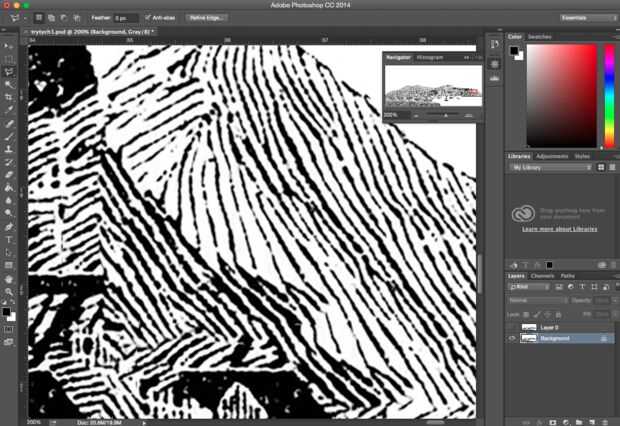This screenshot has width=620, height=426.
Task: Select the Magic Wand tool
Action: click(x=8, y=85)
